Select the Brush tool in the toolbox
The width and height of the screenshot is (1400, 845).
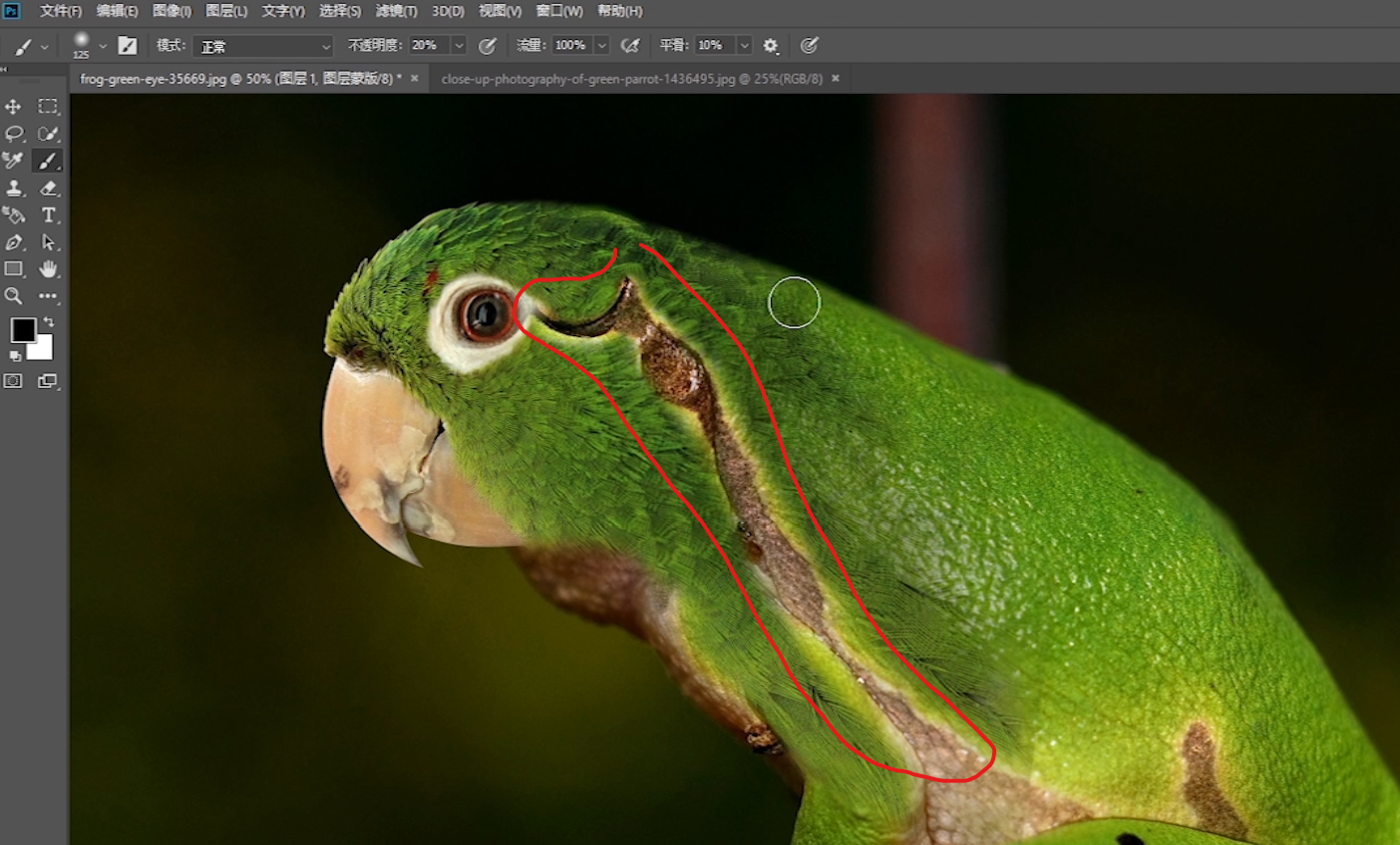pos(48,161)
